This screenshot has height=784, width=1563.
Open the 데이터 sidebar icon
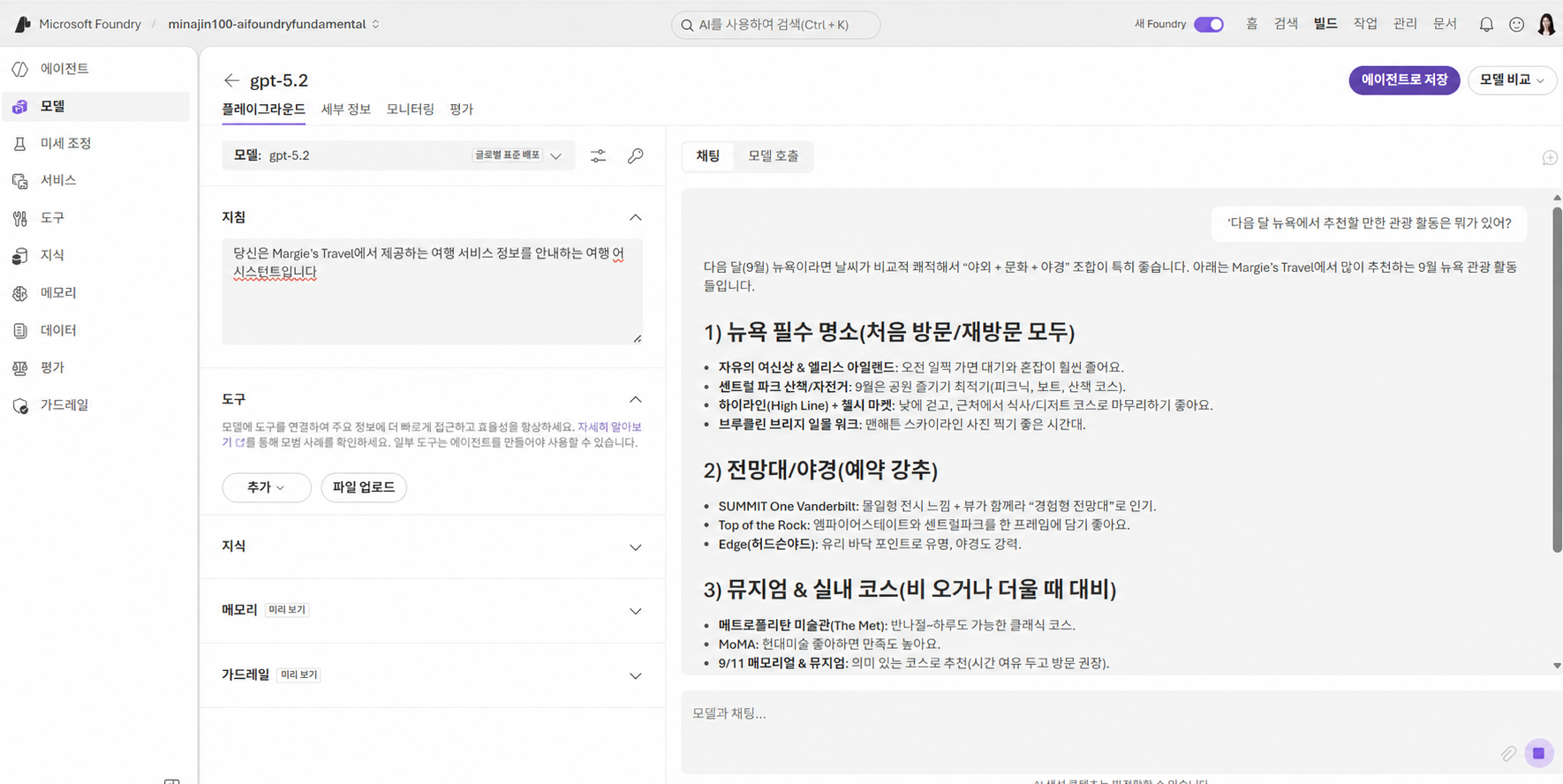pos(19,330)
